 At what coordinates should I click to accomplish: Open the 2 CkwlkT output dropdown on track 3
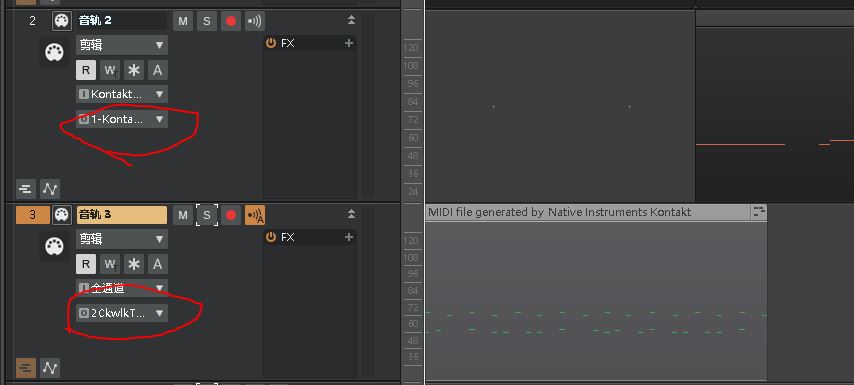[x=121, y=313]
